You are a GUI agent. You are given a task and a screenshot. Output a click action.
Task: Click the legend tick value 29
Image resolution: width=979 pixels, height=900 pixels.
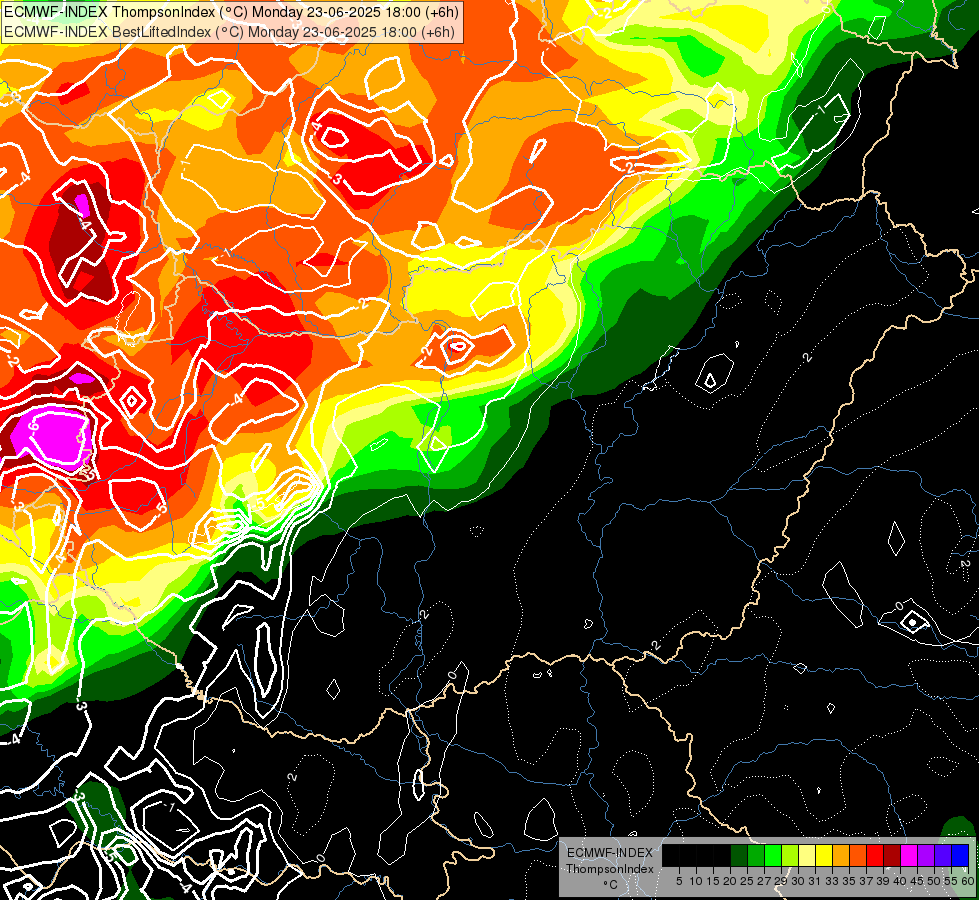click(x=782, y=881)
